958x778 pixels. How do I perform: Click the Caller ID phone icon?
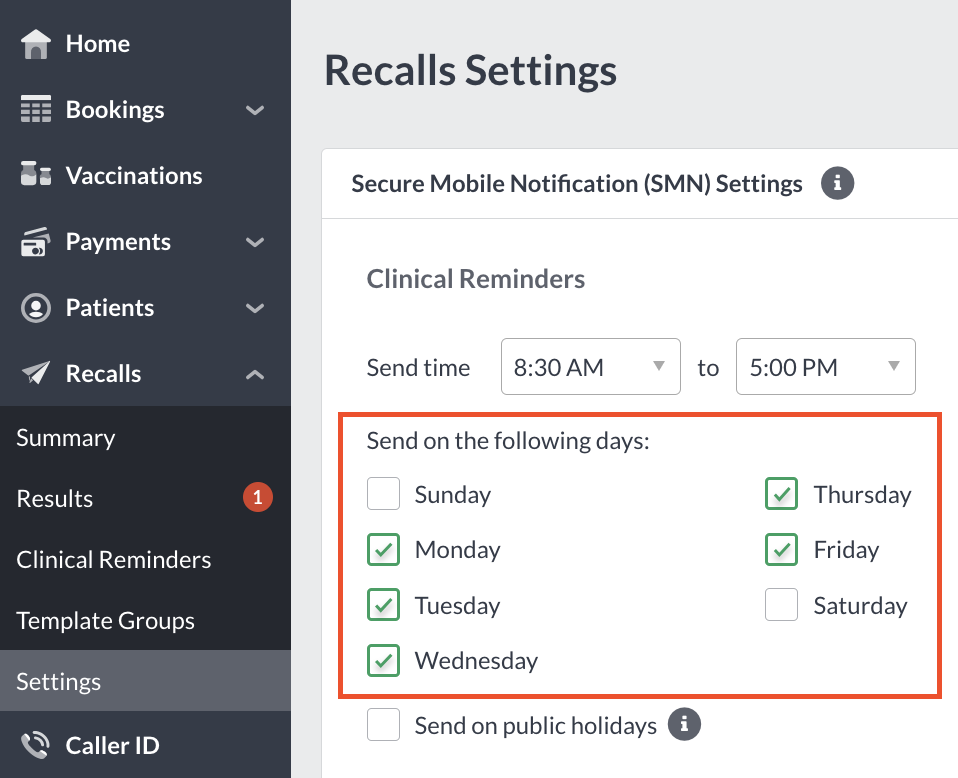pos(35,745)
